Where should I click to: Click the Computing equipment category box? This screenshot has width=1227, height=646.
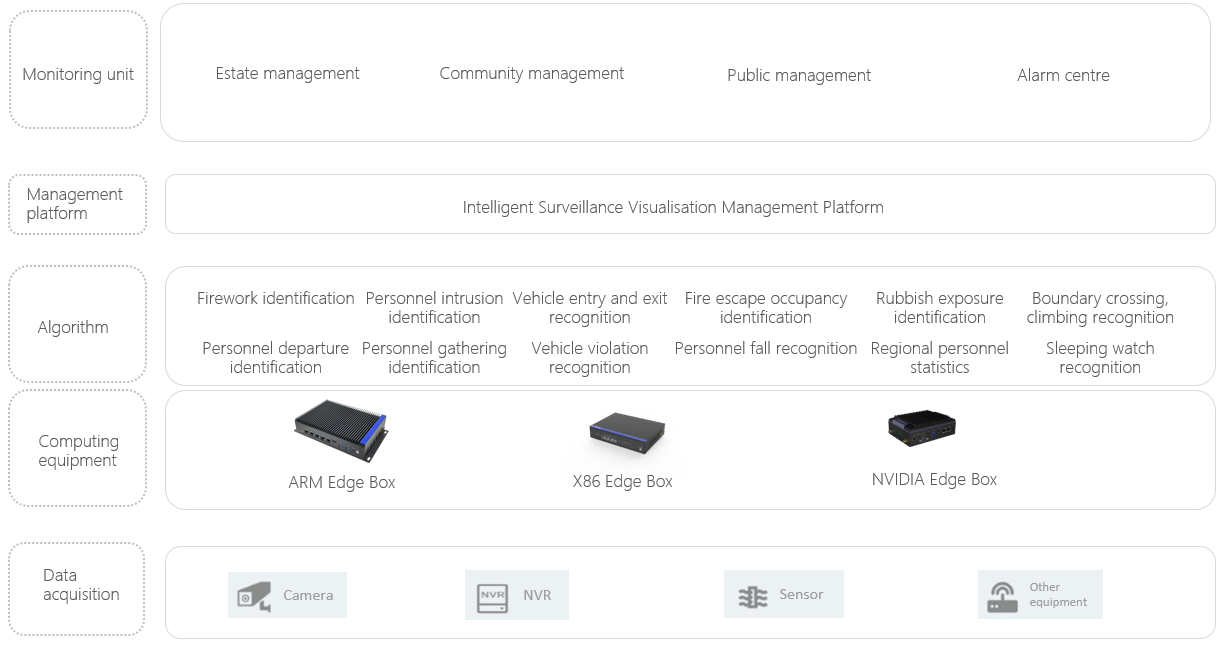pyautogui.click(x=77, y=448)
